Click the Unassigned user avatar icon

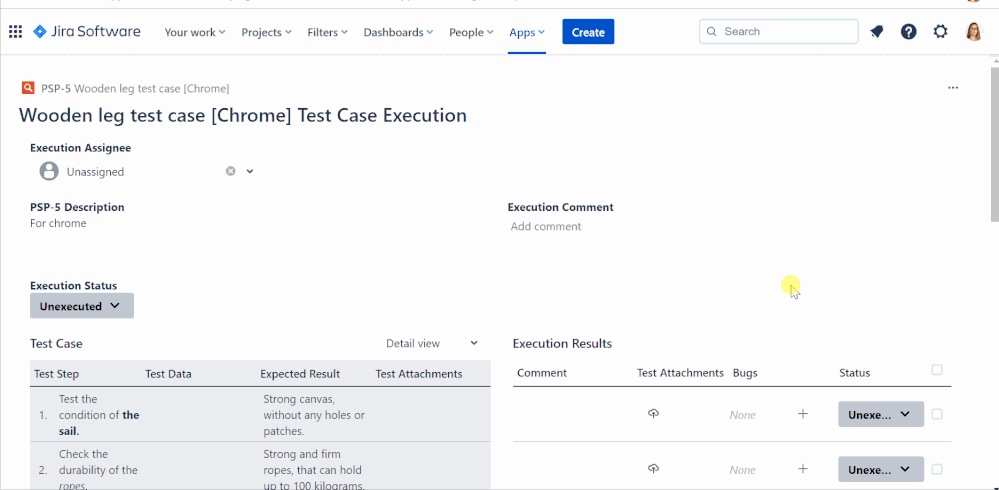point(49,171)
